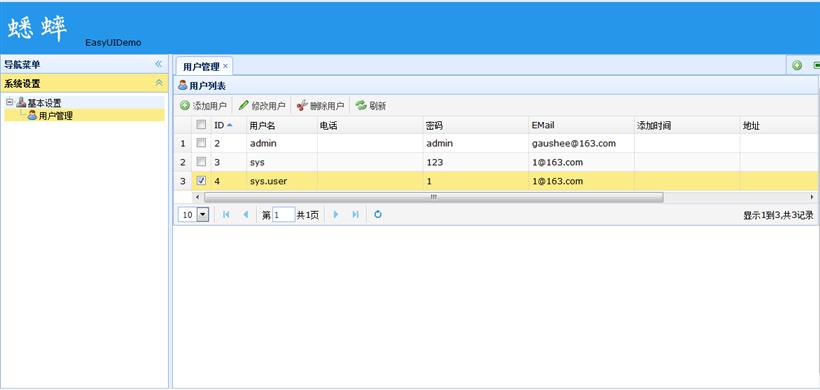This screenshot has width=820, height=390.
Task: Uncheck the checkbox for the sys.user row
Action: [201, 181]
